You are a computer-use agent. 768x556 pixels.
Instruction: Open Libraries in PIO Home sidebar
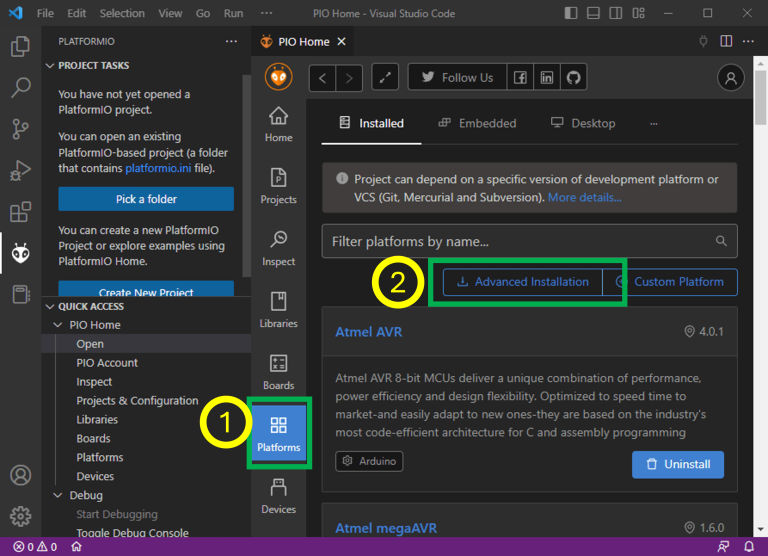click(x=278, y=310)
